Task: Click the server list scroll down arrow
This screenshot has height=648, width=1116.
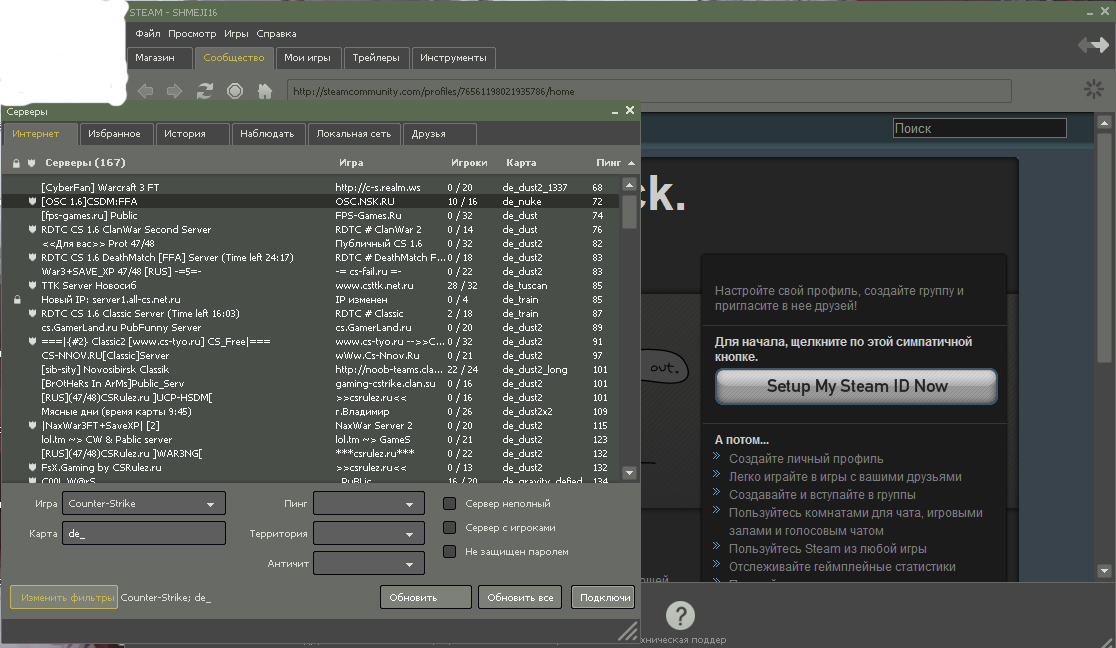Action: point(629,473)
